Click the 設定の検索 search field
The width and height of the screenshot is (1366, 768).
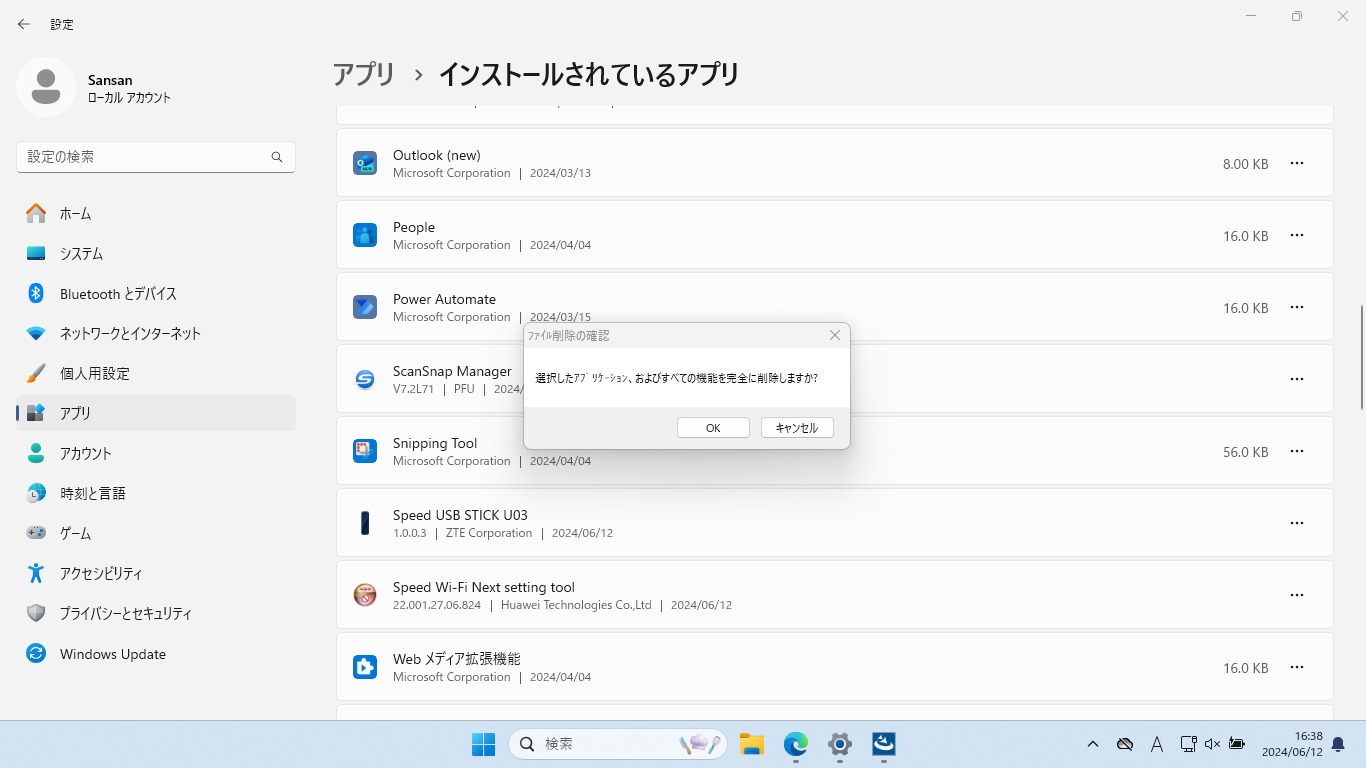pos(156,157)
